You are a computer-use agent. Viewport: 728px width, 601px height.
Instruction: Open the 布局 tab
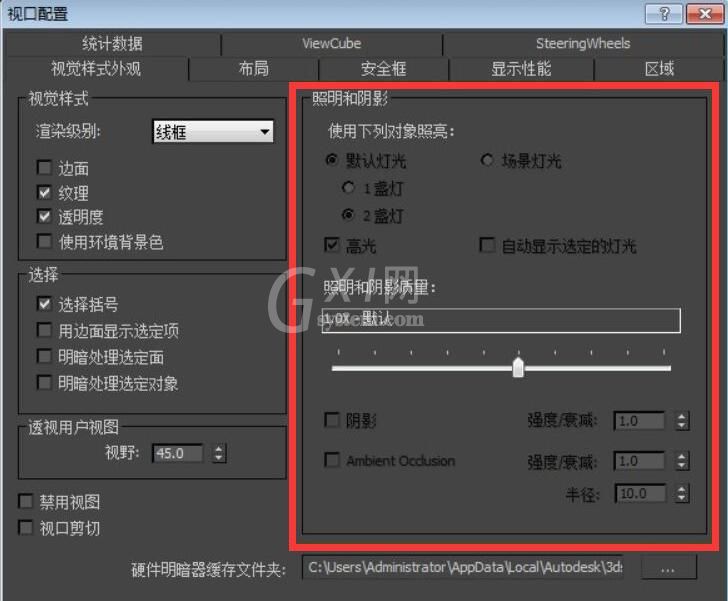254,69
